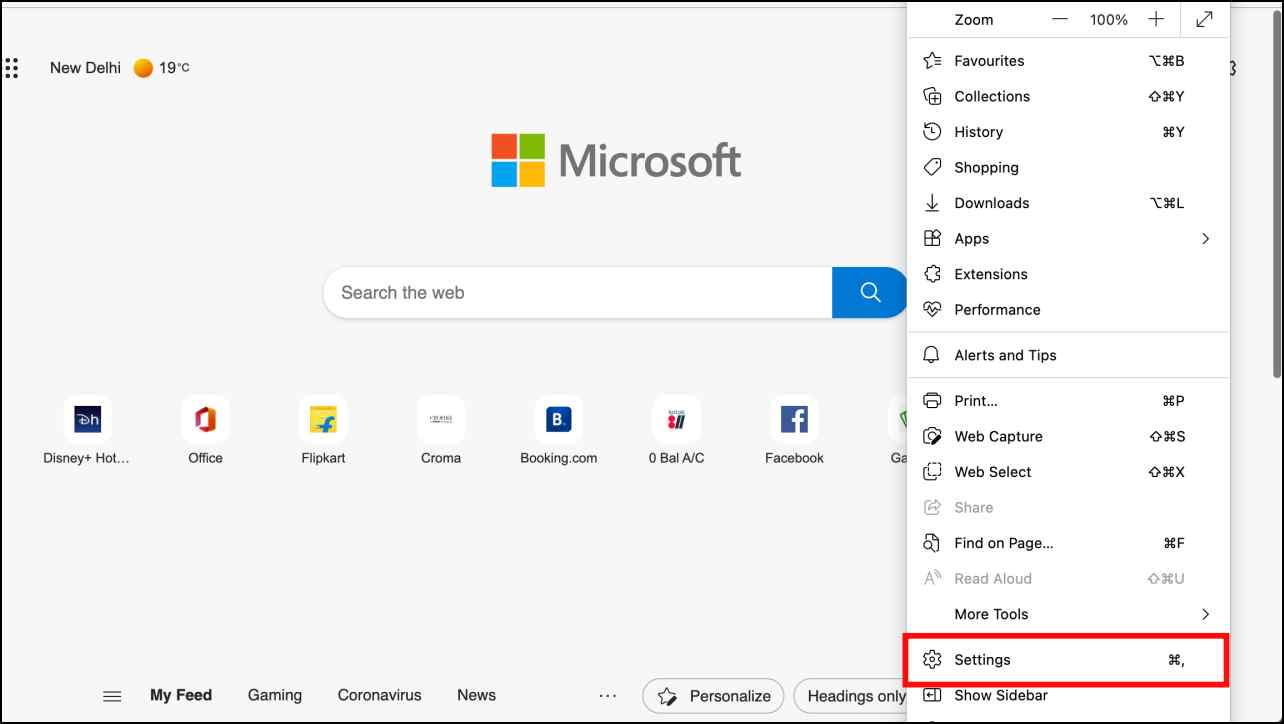Expand the More Tools submenu
1284x724 pixels.
coord(1068,614)
